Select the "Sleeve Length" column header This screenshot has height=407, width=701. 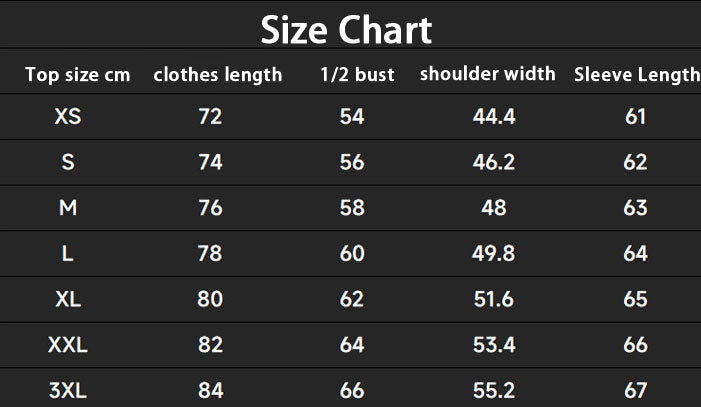pyautogui.click(x=636, y=75)
